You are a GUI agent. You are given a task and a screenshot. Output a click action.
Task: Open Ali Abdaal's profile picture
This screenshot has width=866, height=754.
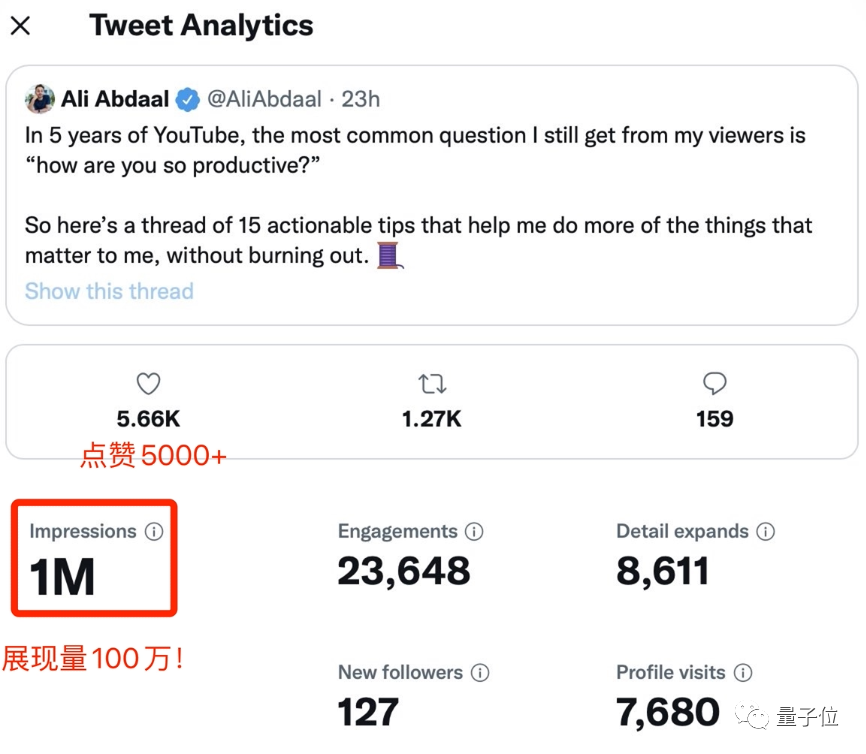point(40,99)
